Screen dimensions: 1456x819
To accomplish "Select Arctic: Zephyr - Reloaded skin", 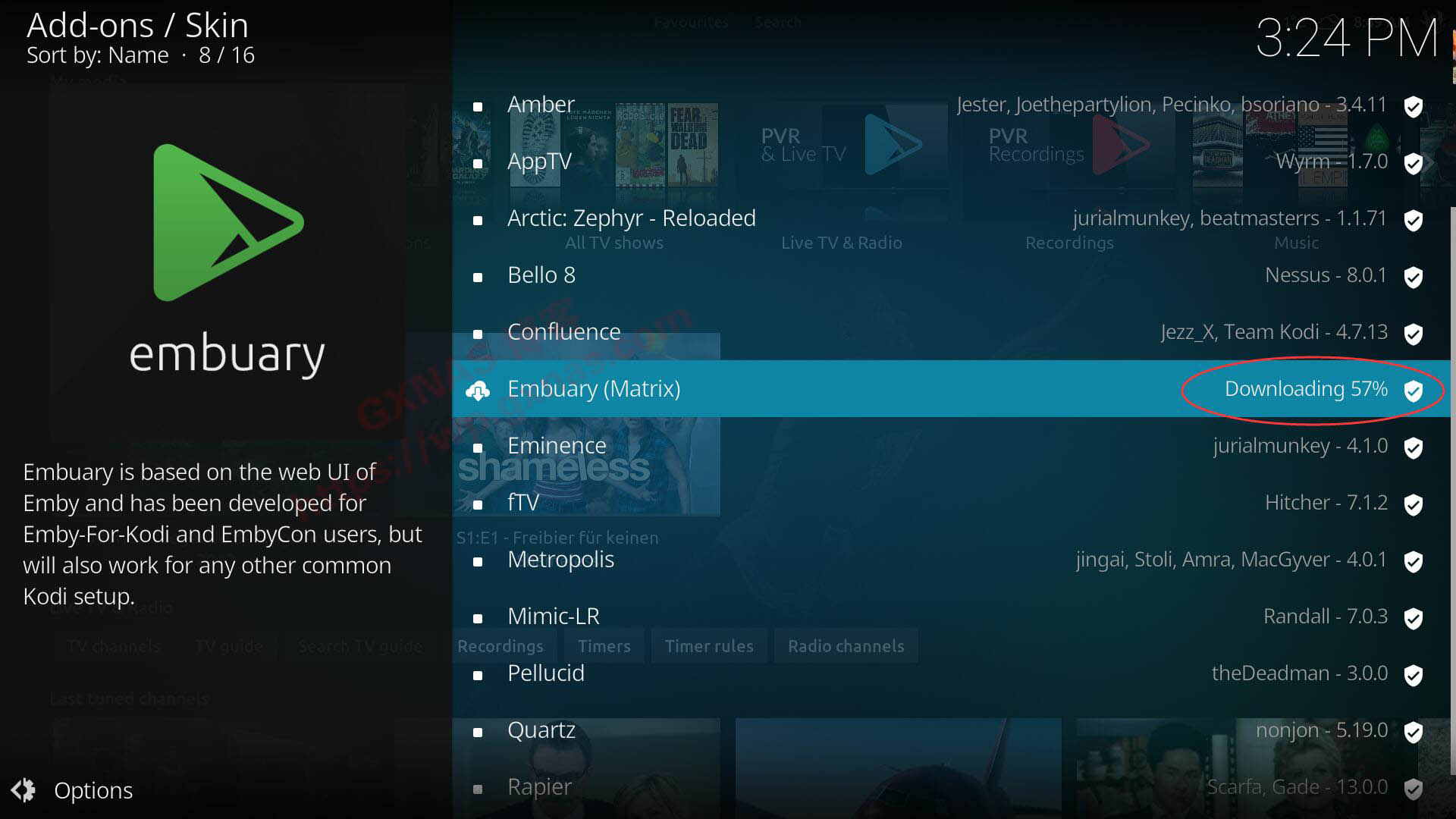I will click(631, 218).
